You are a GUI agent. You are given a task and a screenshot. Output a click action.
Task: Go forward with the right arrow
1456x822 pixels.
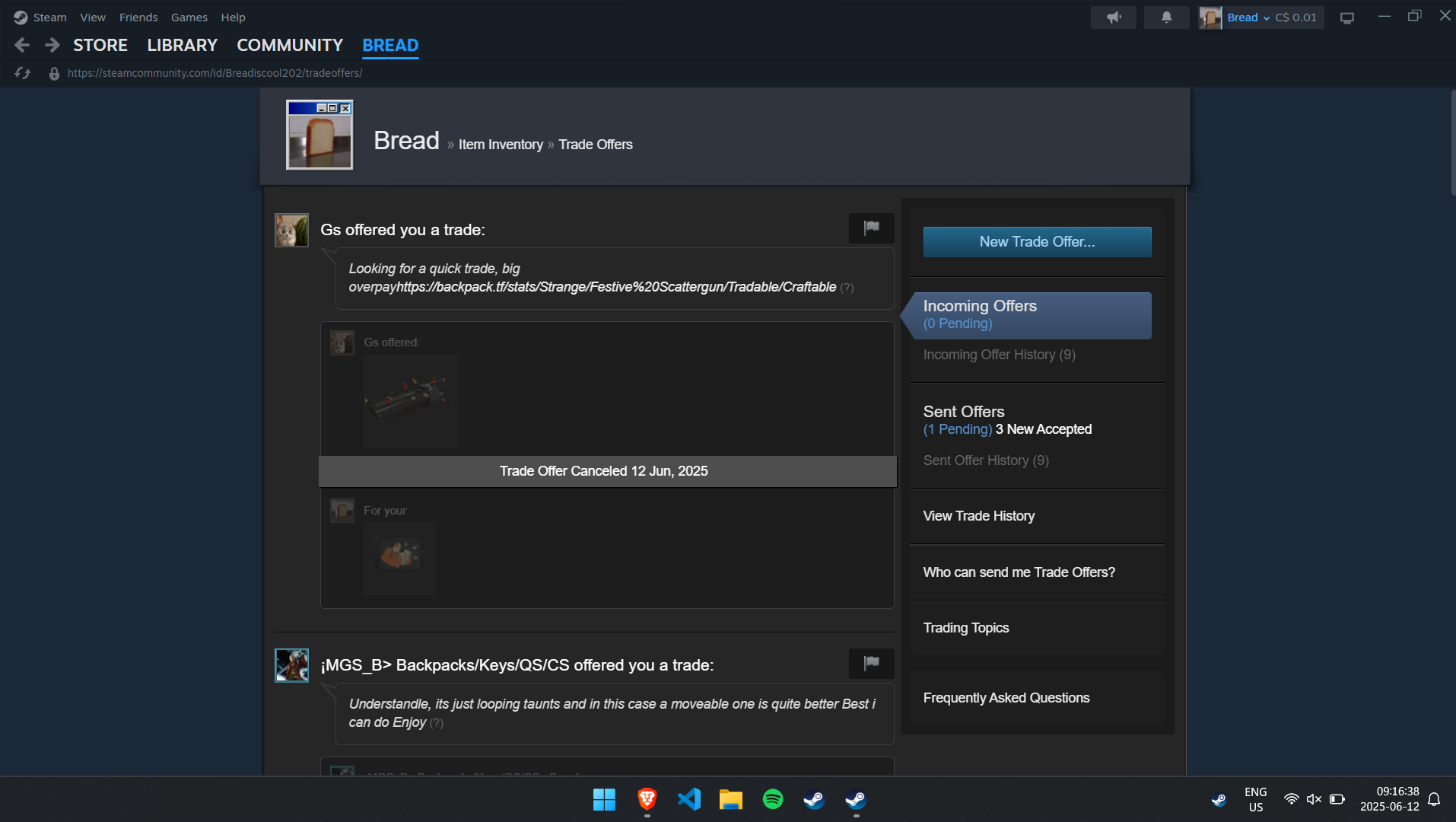click(x=52, y=45)
